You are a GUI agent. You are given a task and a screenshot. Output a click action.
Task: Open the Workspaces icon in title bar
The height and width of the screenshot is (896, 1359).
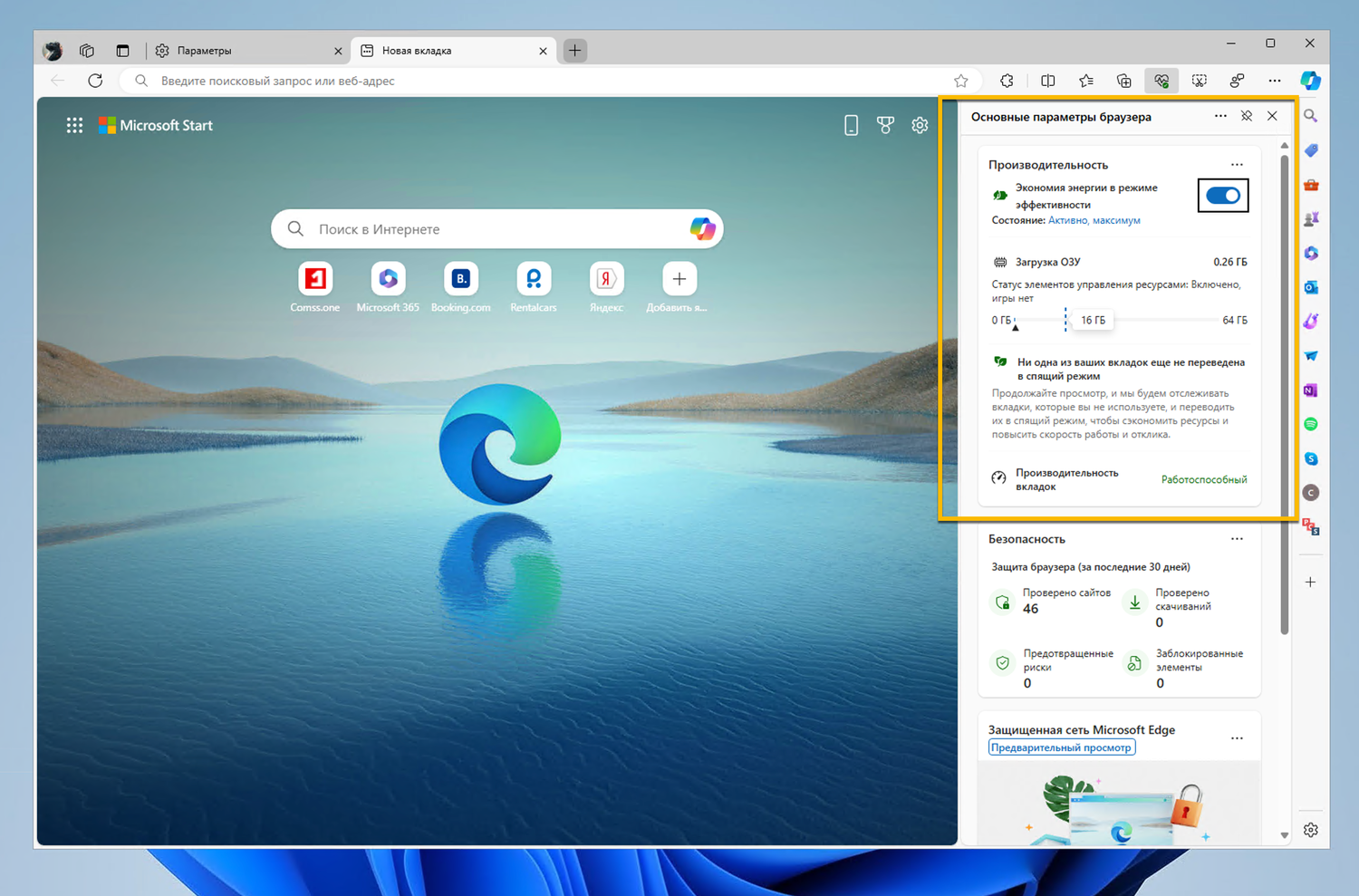pyautogui.click(x=87, y=51)
